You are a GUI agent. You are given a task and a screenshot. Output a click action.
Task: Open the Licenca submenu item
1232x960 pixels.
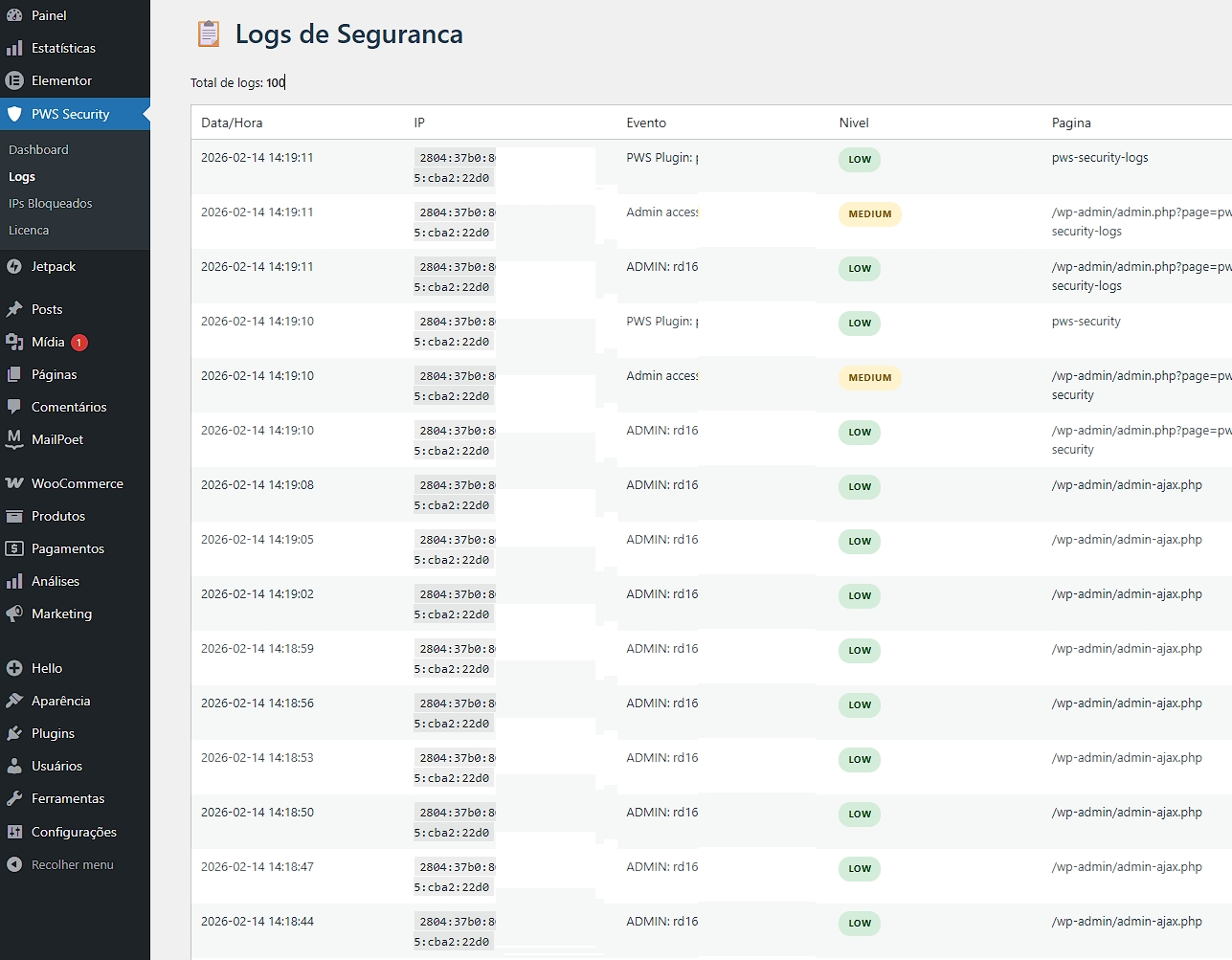pos(29,230)
